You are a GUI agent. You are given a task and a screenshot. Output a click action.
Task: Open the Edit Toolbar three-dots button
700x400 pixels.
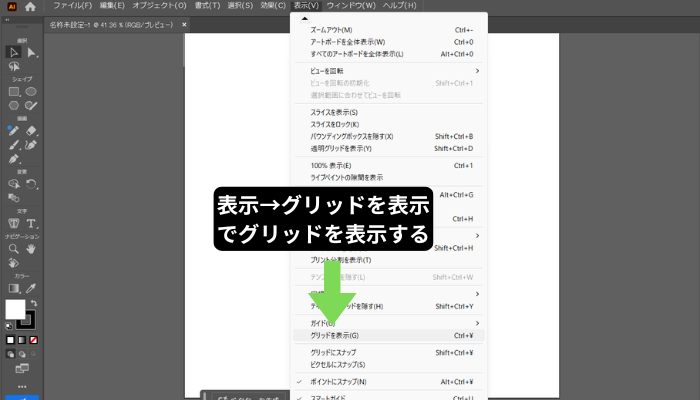[22, 387]
